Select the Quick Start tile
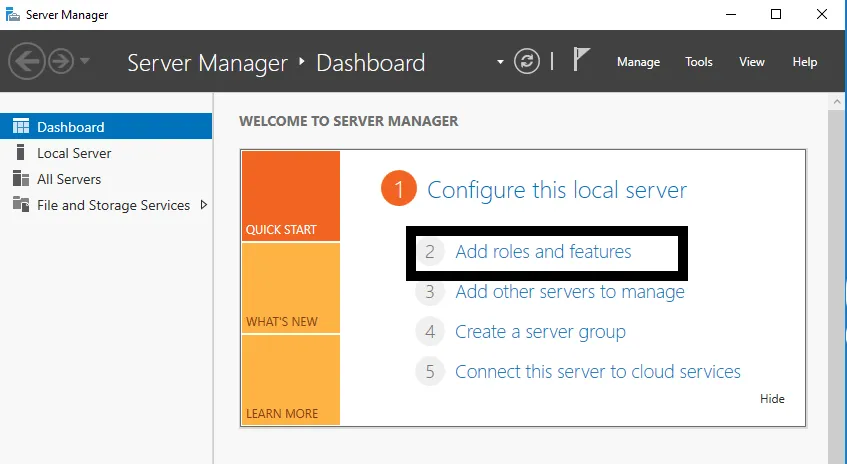 [291, 196]
